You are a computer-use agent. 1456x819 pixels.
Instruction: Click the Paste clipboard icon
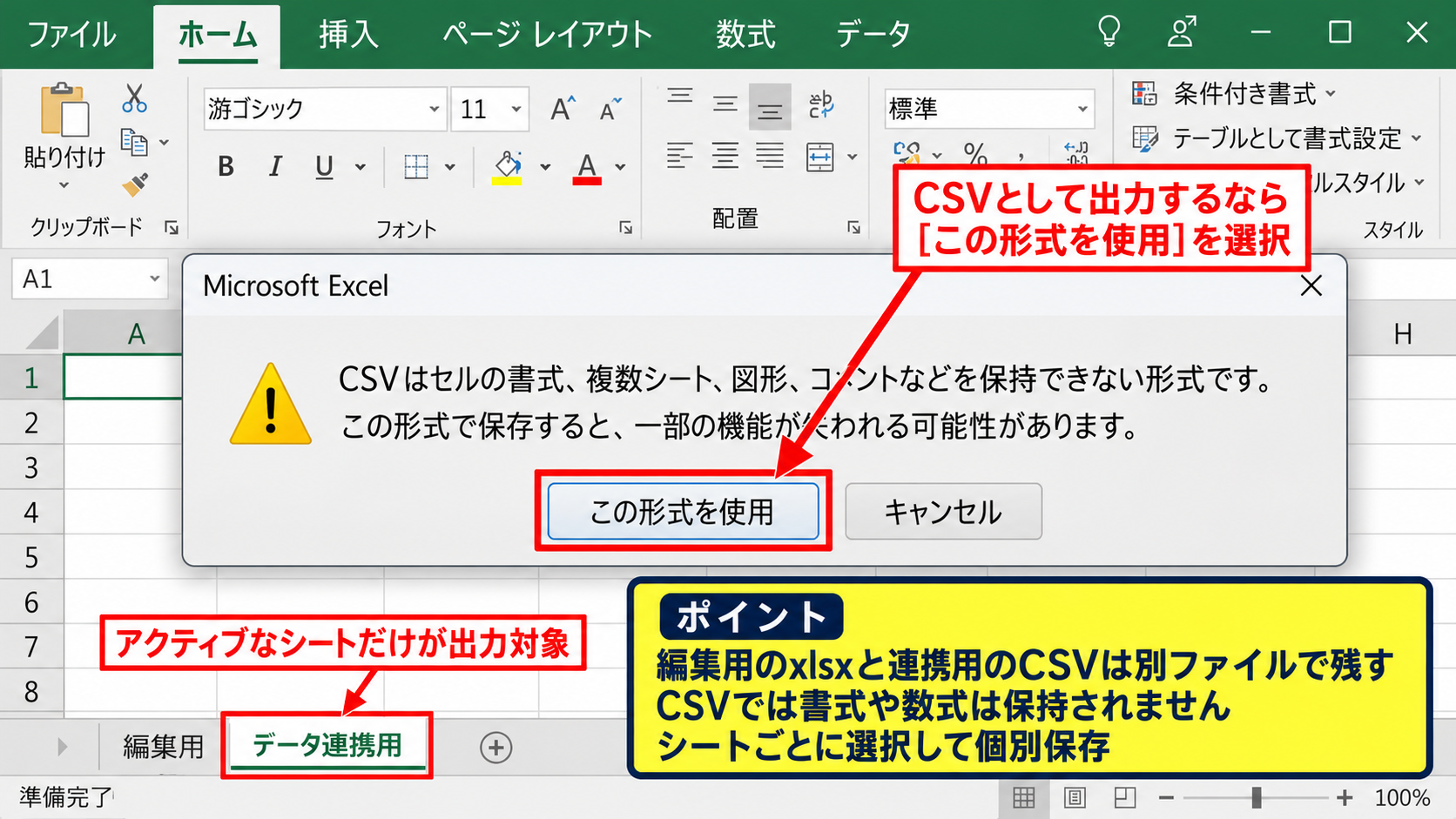[x=64, y=110]
